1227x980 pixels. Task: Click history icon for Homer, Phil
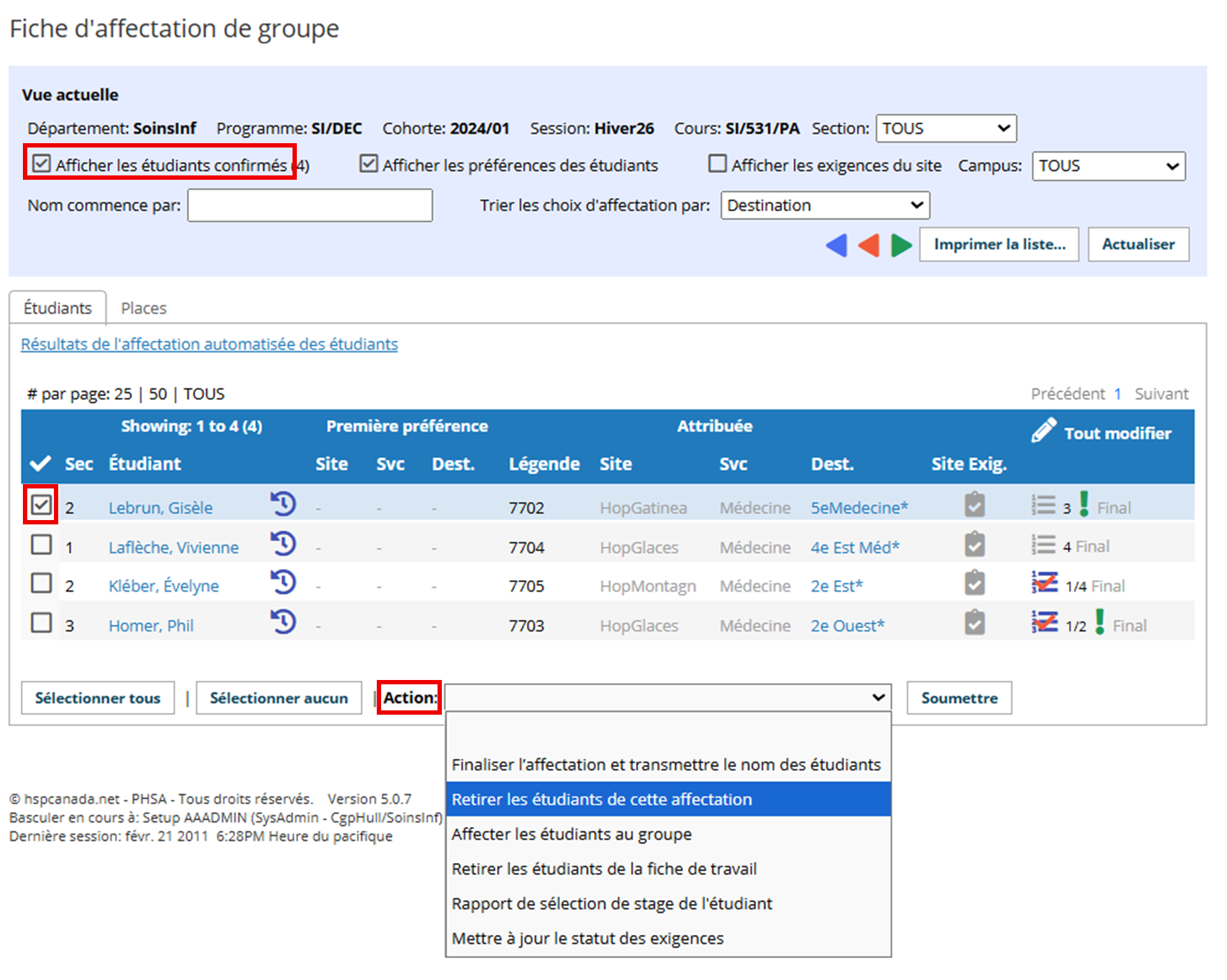tap(283, 622)
